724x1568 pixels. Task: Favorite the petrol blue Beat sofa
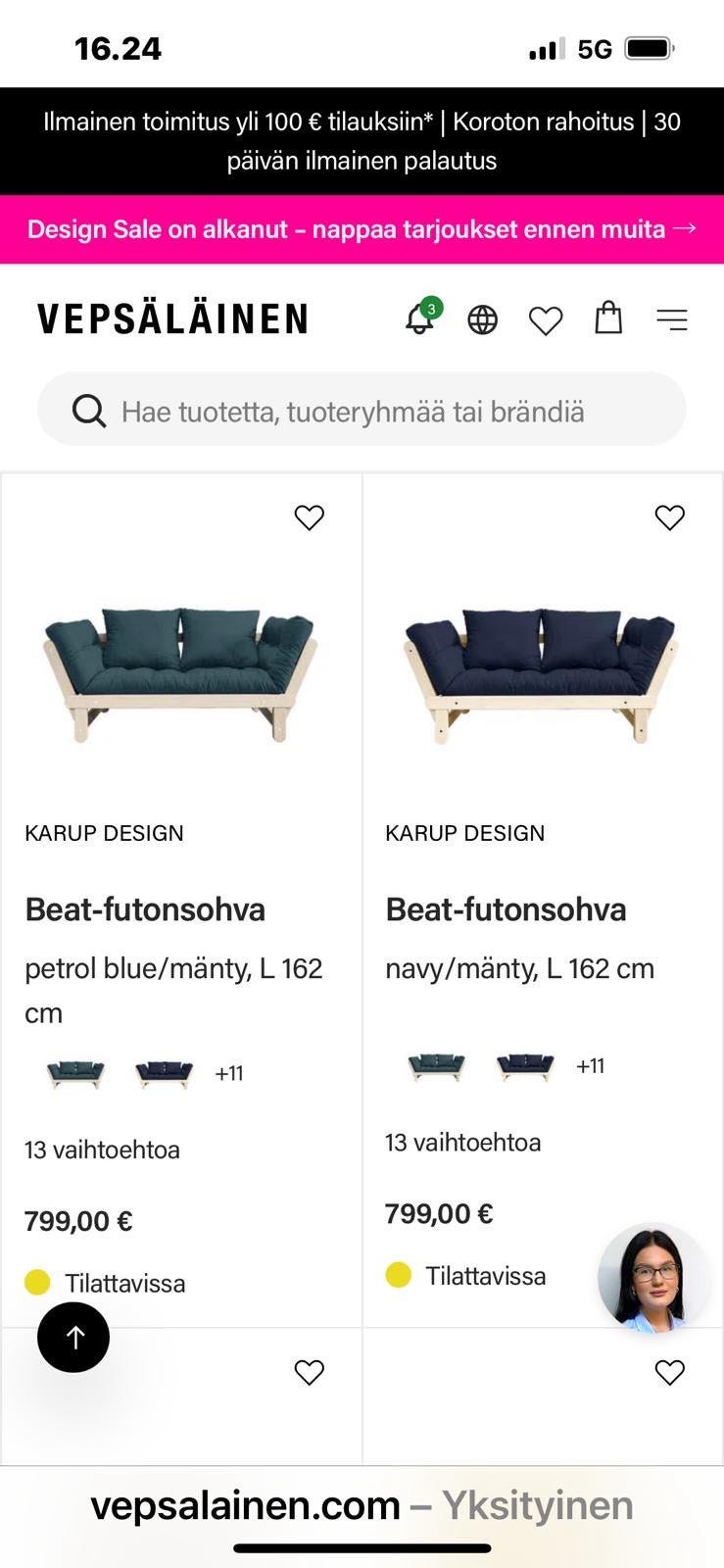pos(310,517)
